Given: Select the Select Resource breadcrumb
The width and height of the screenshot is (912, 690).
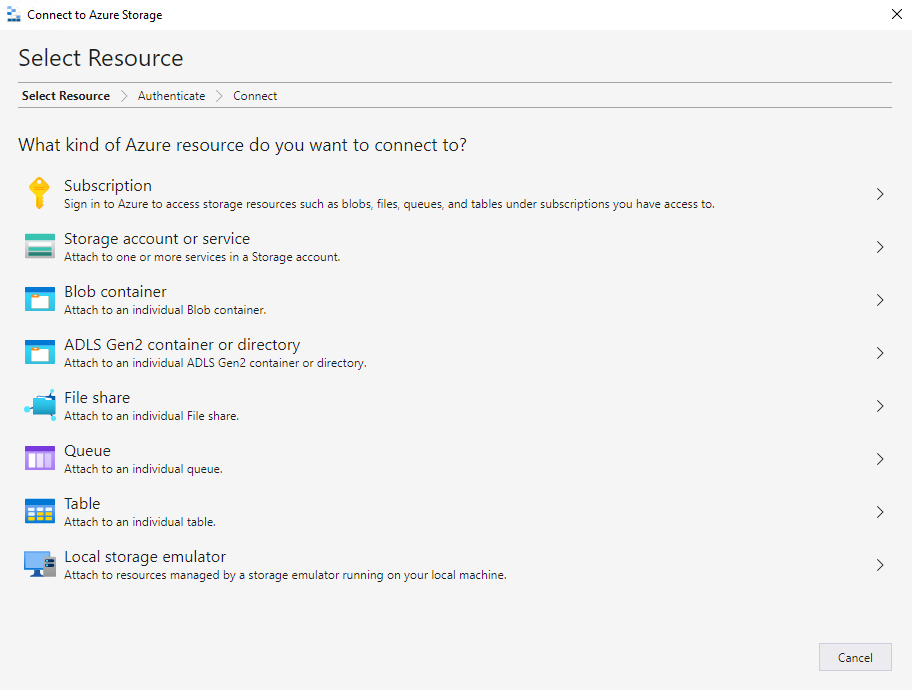Looking at the screenshot, I should coord(65,95).
